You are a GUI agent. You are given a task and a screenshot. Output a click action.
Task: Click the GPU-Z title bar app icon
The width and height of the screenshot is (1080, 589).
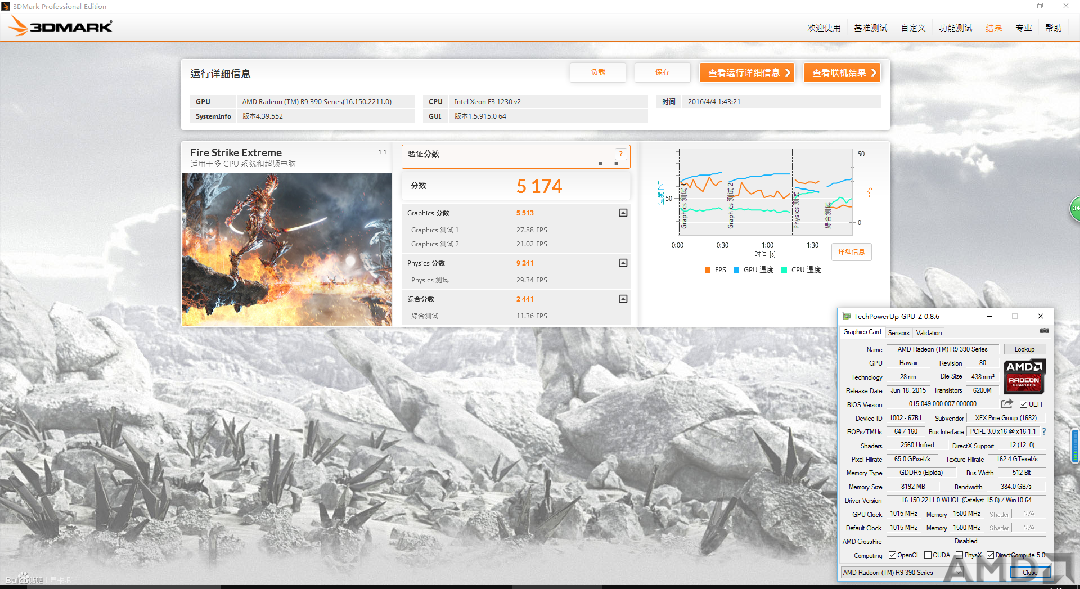click(x=847, y=316)
